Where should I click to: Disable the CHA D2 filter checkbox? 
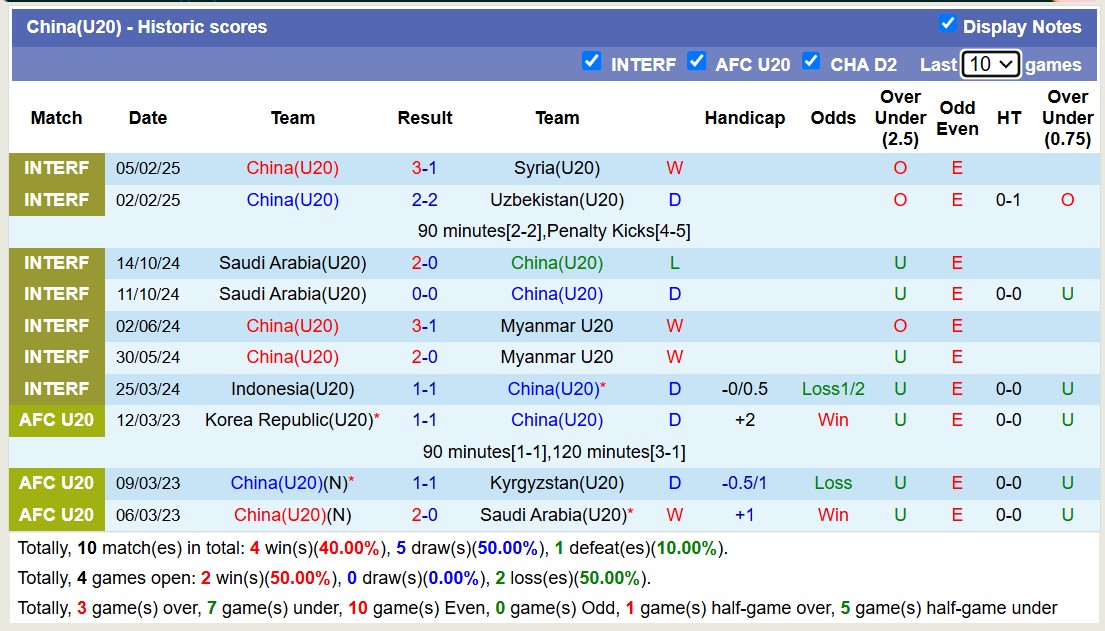(811, 62)
